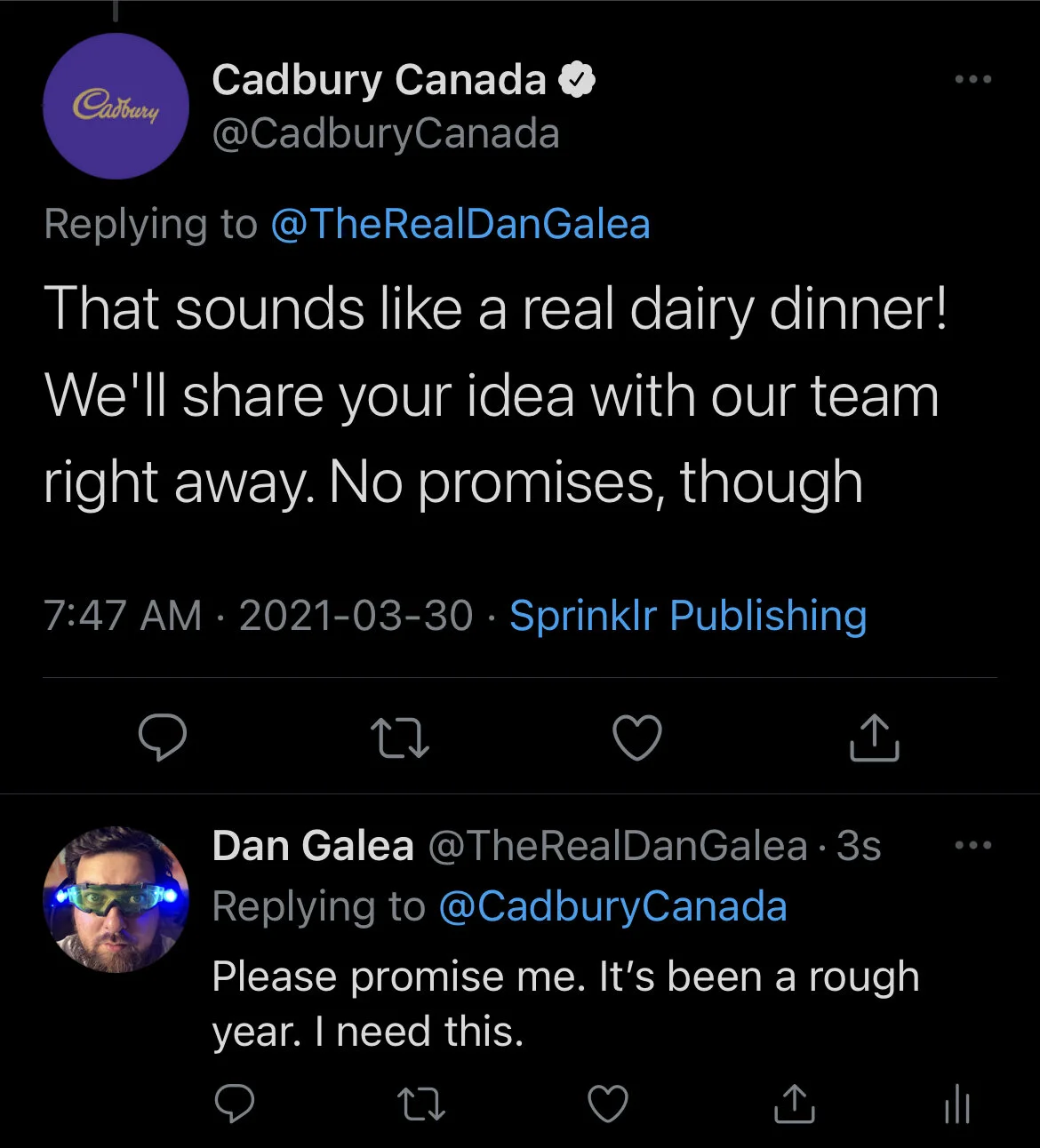Open @TheRealDanGalea mention link
The width and height of the screenshot is (1040, 1148).
[x=460, y=224]
